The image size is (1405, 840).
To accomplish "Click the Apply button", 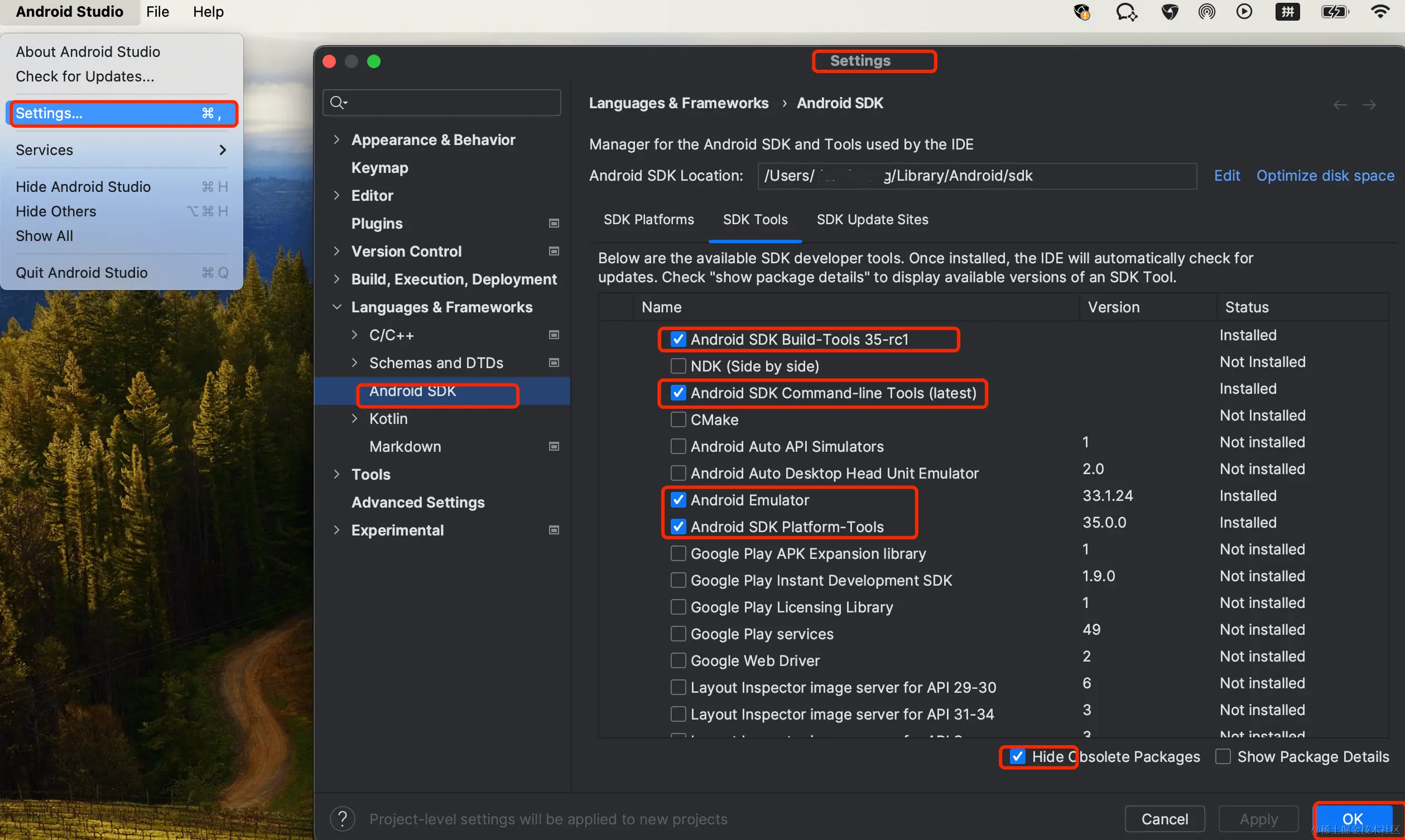I will [1258, 818].
